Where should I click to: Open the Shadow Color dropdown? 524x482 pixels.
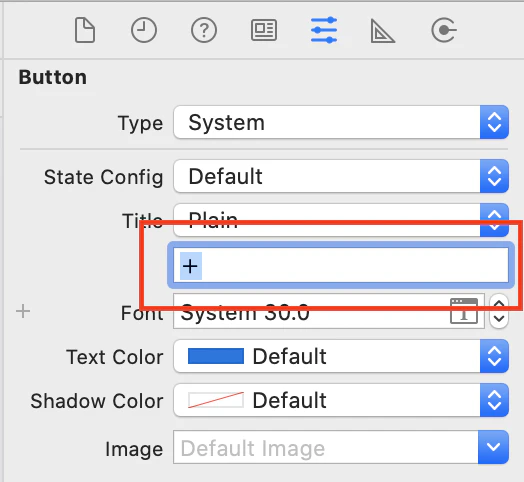[x=341, y=400]
